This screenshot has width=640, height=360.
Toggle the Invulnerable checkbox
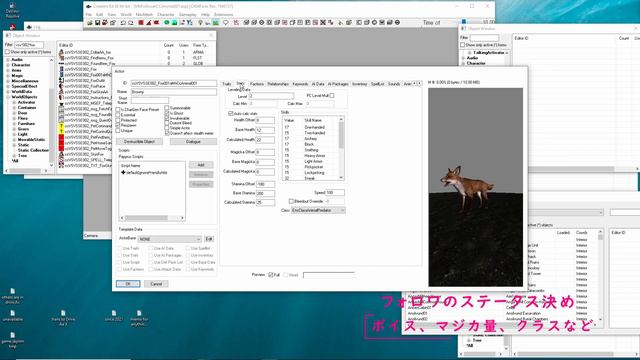167,118
